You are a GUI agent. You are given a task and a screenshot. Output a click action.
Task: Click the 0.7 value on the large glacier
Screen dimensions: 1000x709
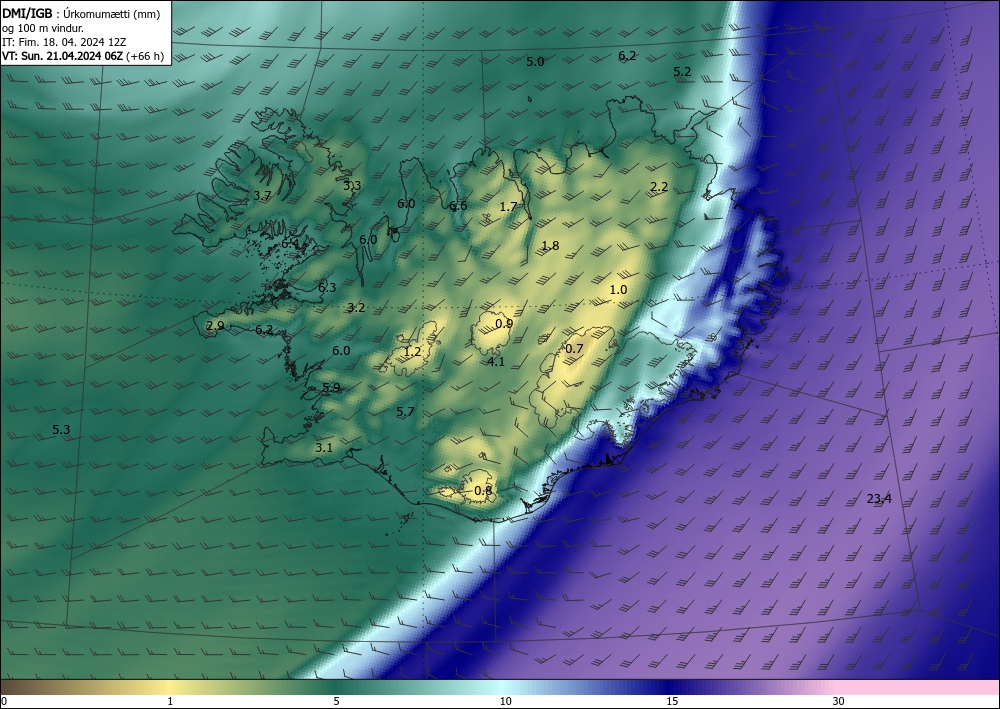point(574,348)
